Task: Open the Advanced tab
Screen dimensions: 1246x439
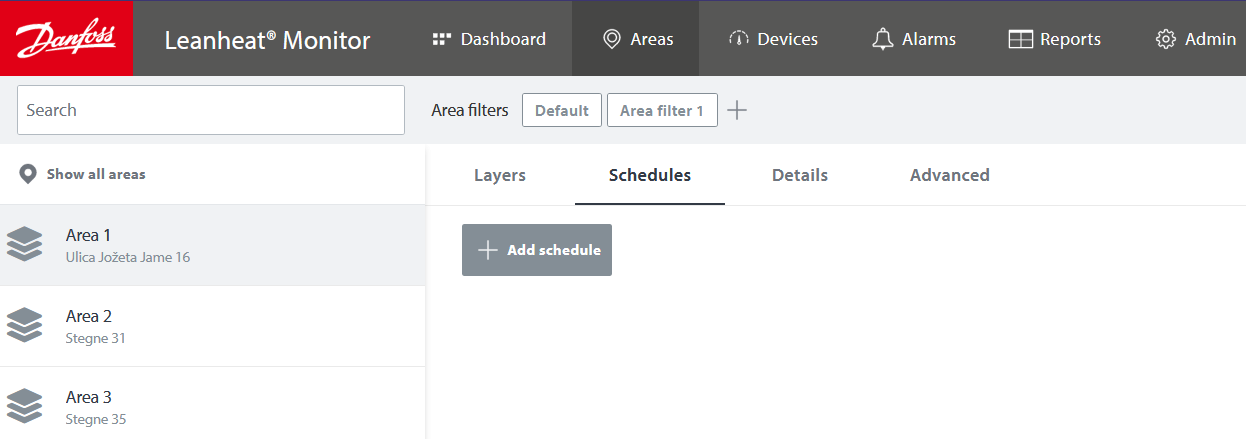Action: [949, 175]
